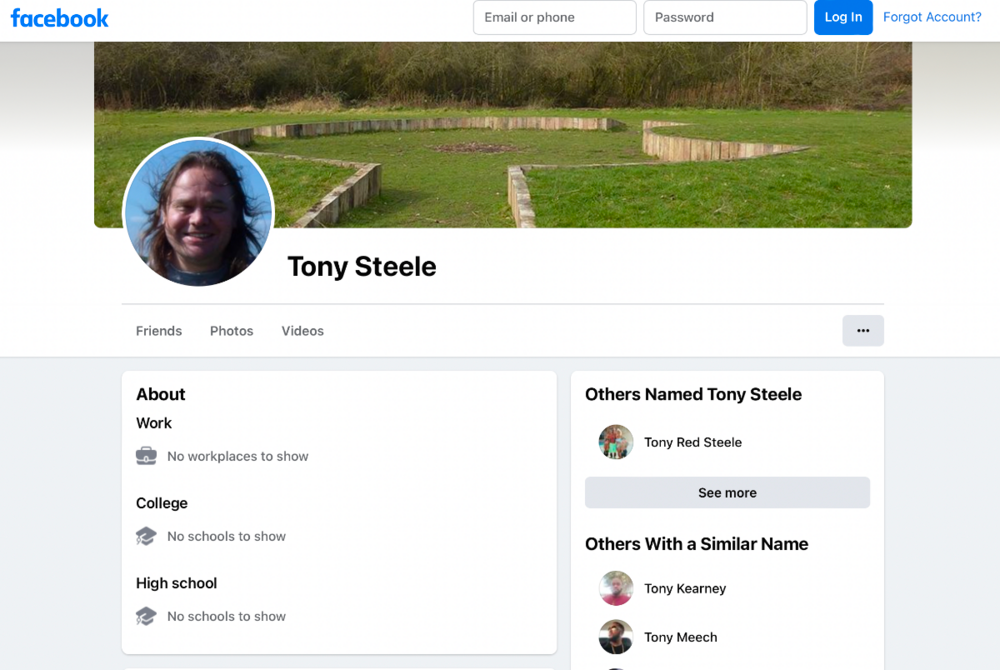Image resolution: width=1000 pixels, height=670 pixels.
Task: Switch to the Friends tab
Action: pos(159,331)
